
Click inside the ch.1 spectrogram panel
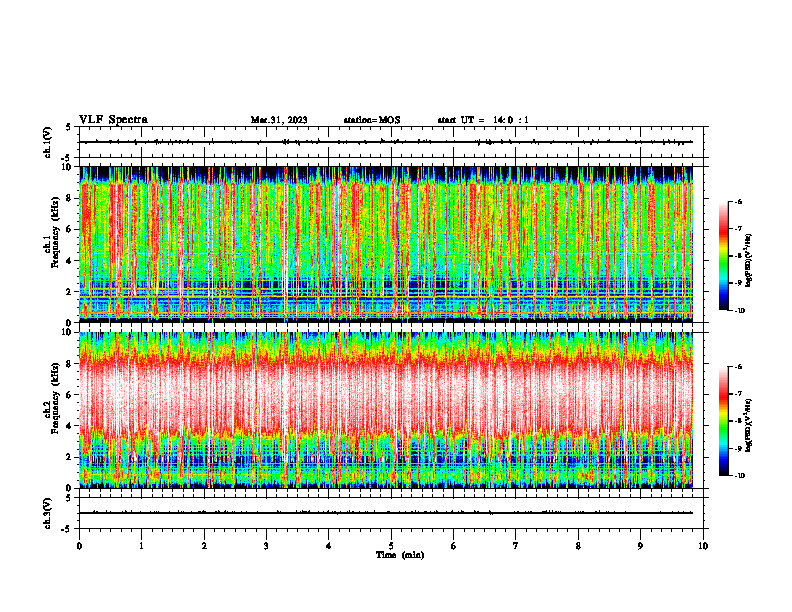point(386,244)
